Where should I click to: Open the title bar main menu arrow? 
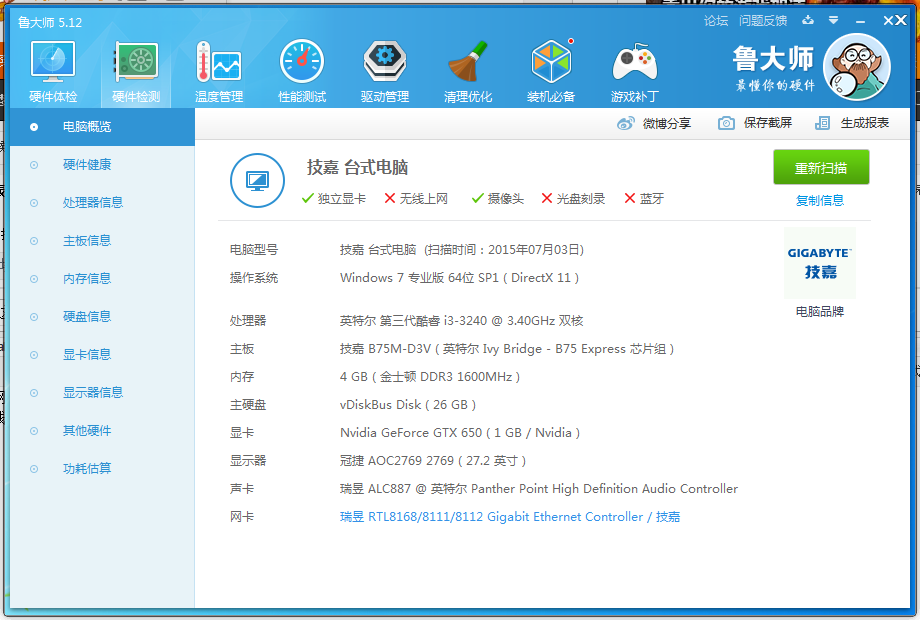coord(833,21)
